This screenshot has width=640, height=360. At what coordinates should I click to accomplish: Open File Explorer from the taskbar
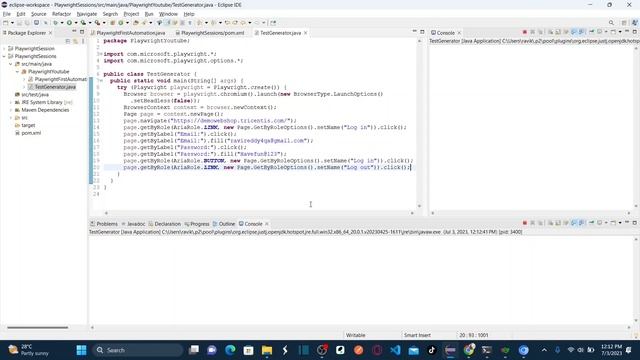(x=267, y=350)
